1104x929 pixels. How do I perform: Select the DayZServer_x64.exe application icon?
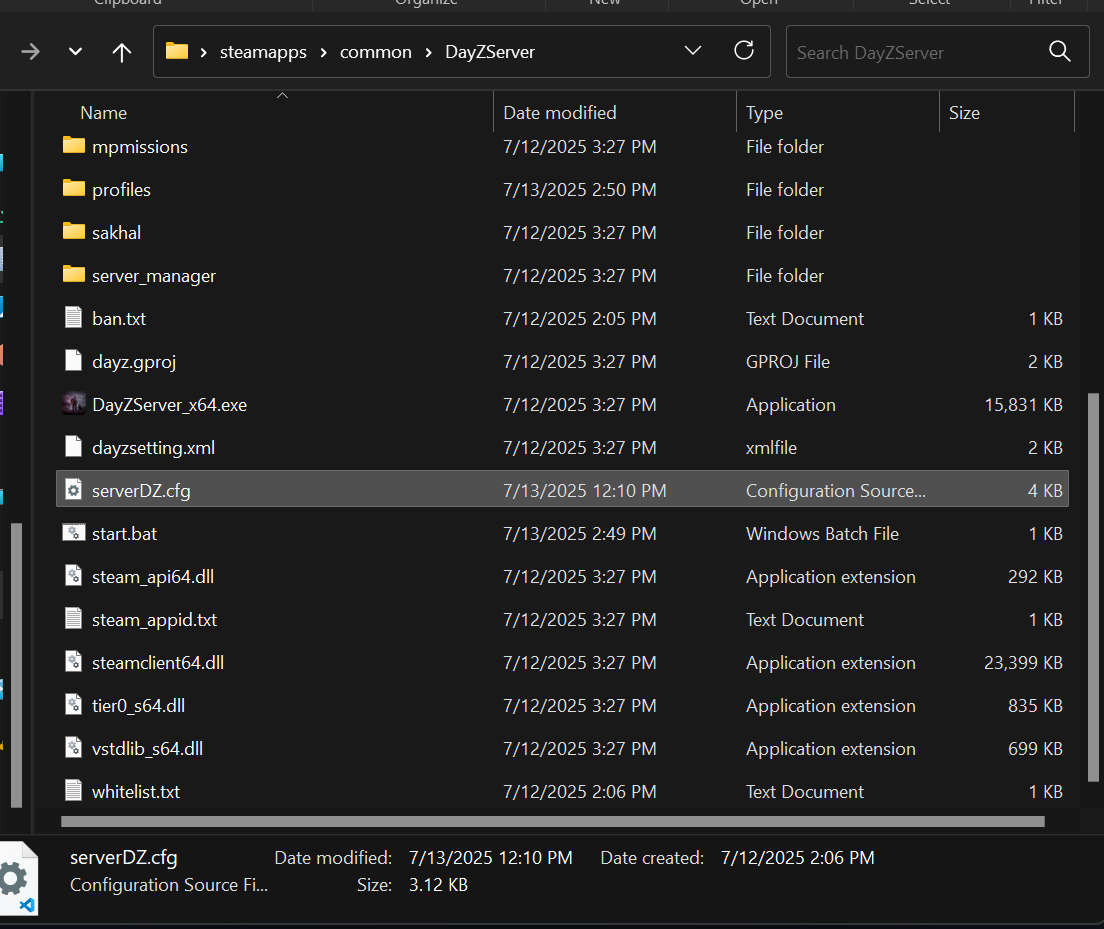pyautogui.click(x=74, y=404)
